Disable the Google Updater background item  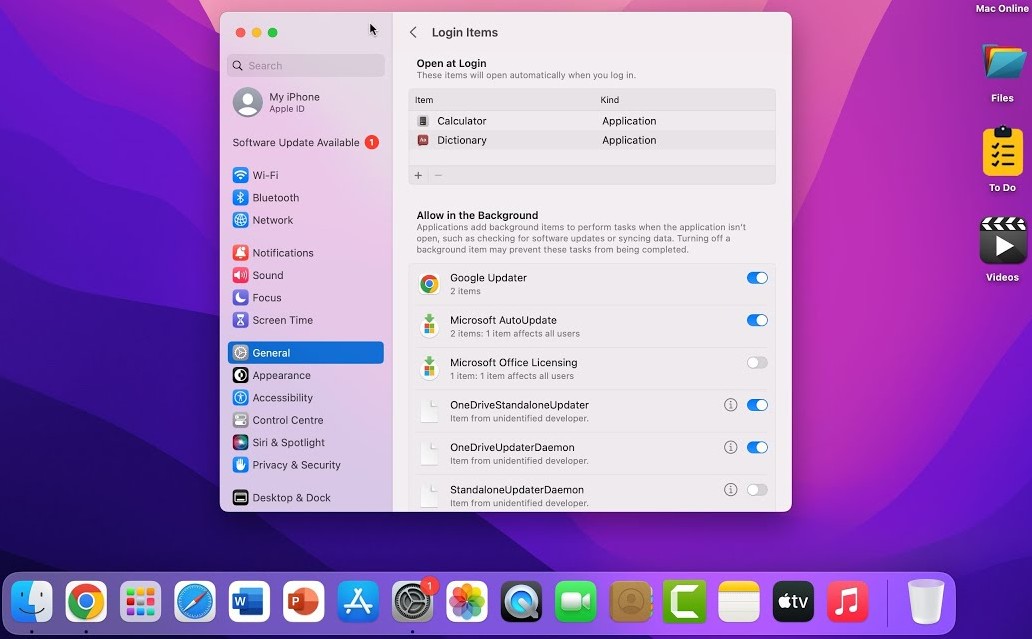(757, 278)
